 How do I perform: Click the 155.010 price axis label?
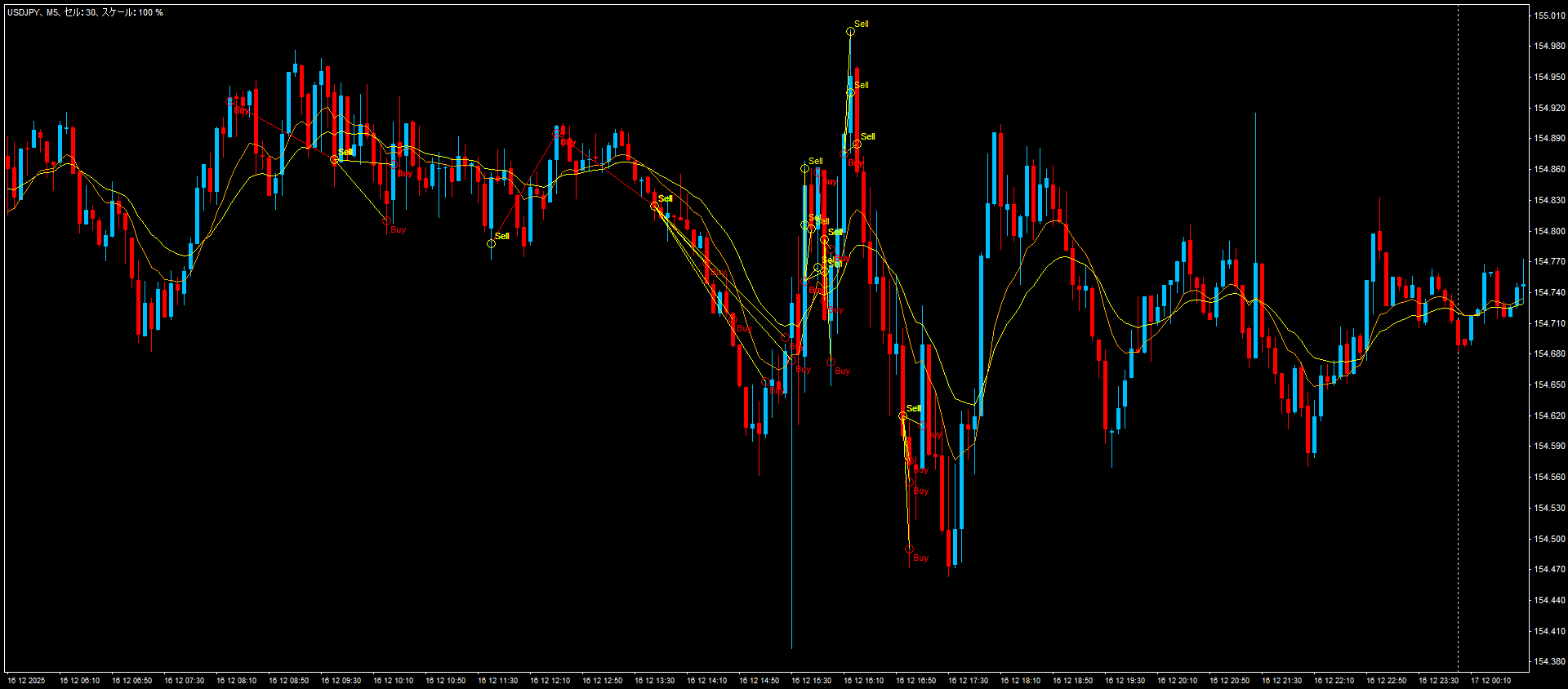1548,16
